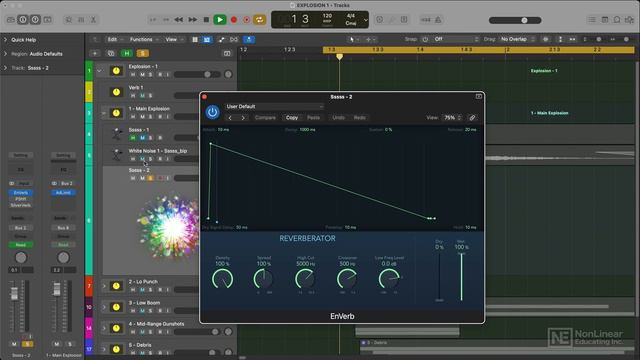Adjust the master volume slider
Viewport: 640px width, 360px height.
tap(515, 20)
